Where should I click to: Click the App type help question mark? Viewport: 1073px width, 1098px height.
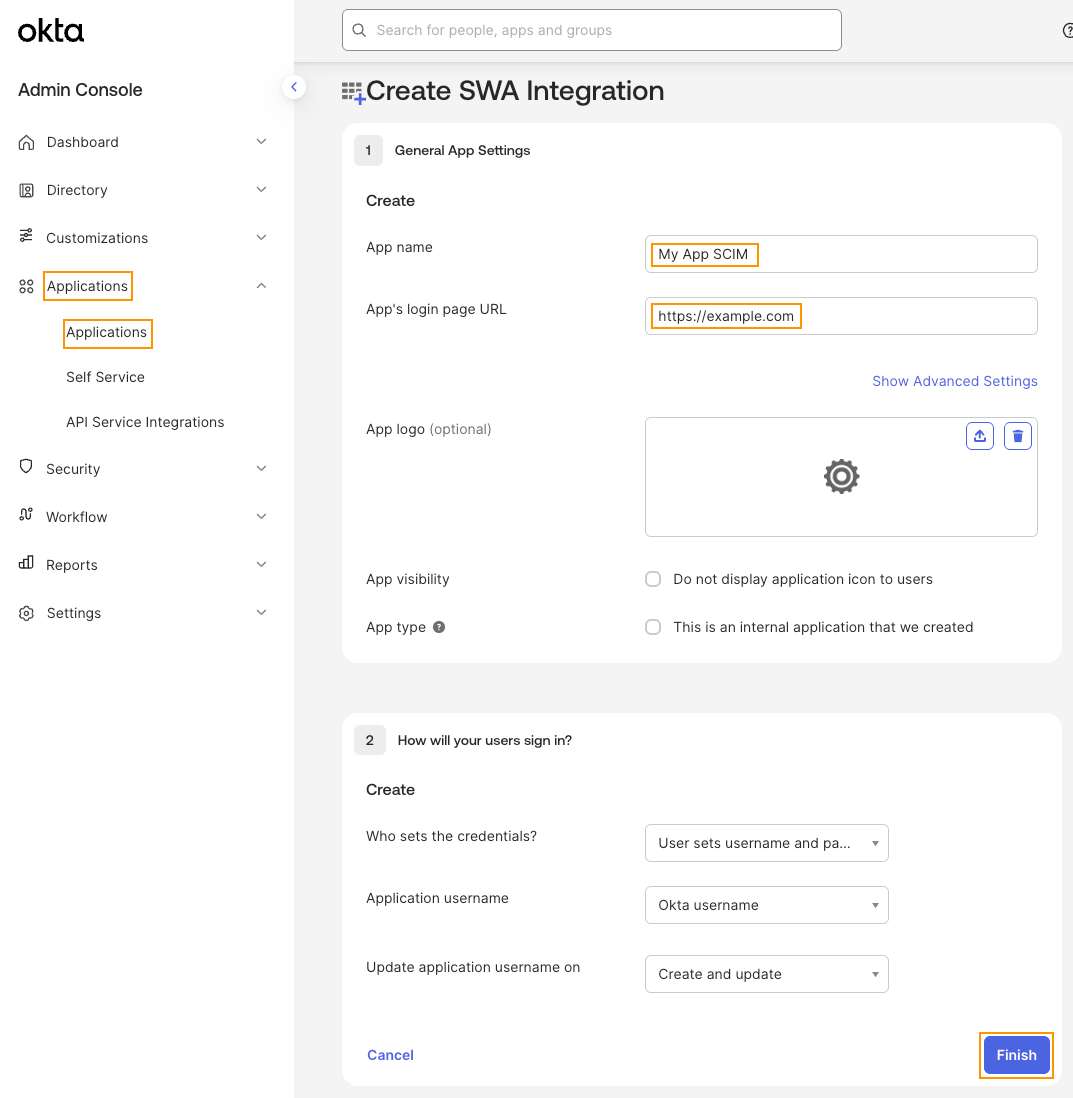[x=439, y=627]
